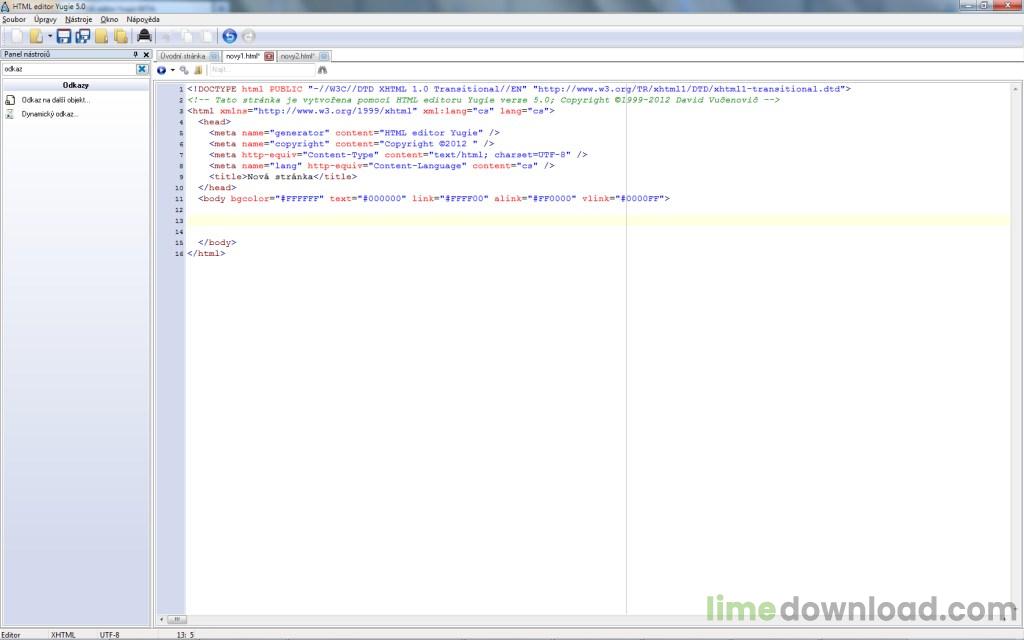This screenshot has width=1024, height=640.
Task: Close the novy2.html tab
Action: tap(324, 56)
